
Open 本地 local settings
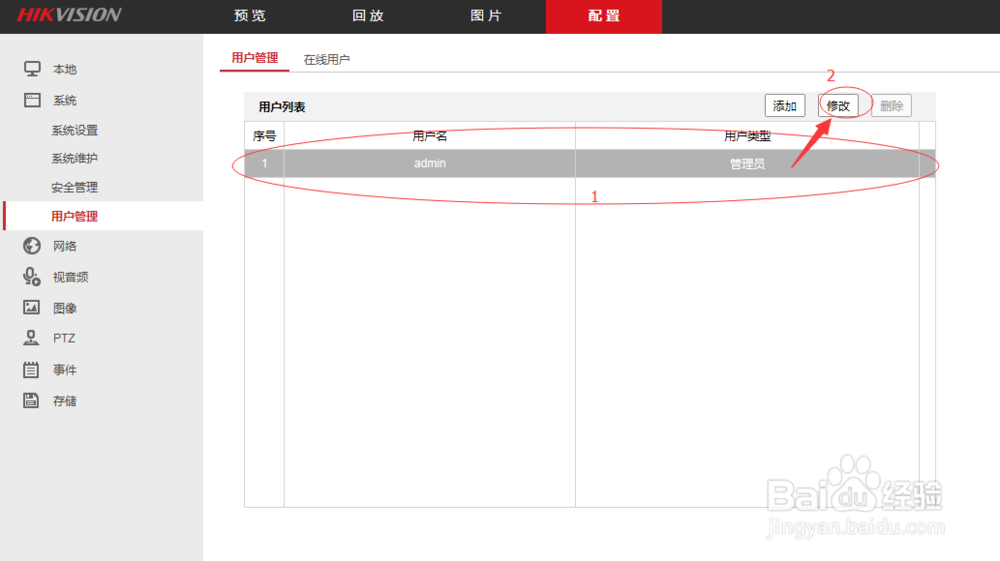tap(65, 69)
